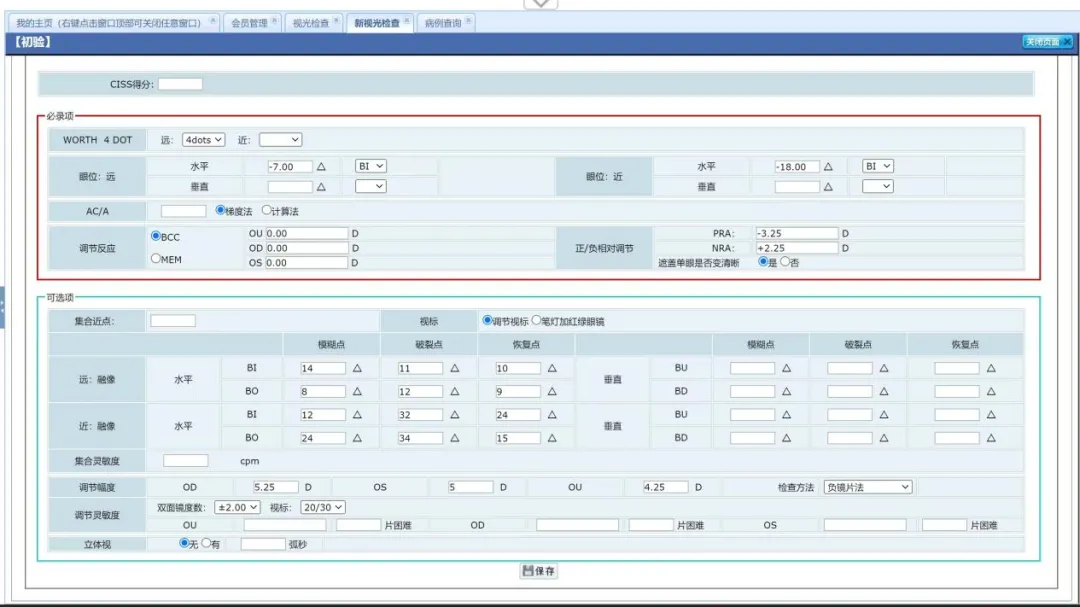This screenshot has width=1080, height=607.
Task: Open the 会员管理 tab
Action: click(249, 23)
